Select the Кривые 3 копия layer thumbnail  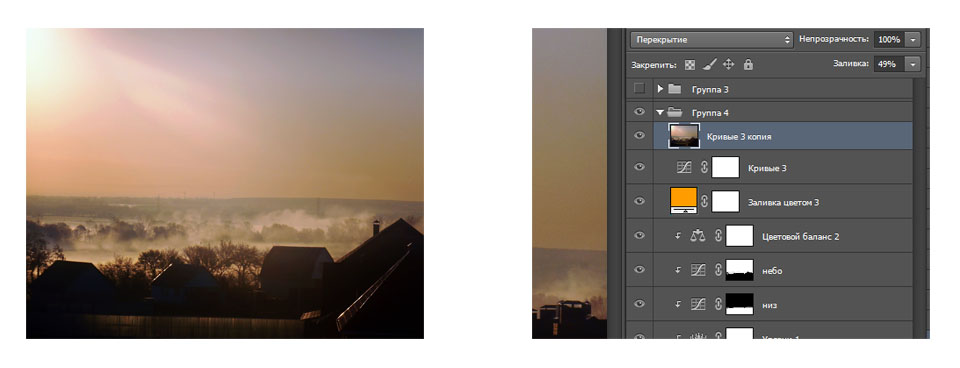684,136
